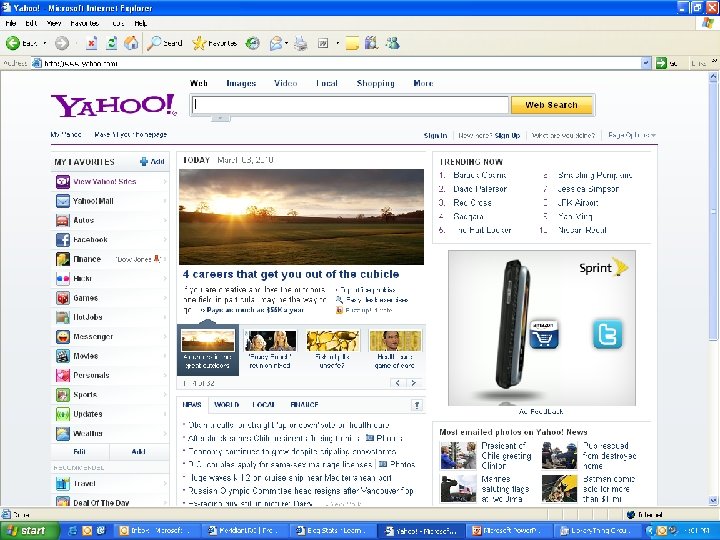Viewport: 720px width, 540px height.
Task: Open the Favorites menu in menu bar
Action: 85,23
